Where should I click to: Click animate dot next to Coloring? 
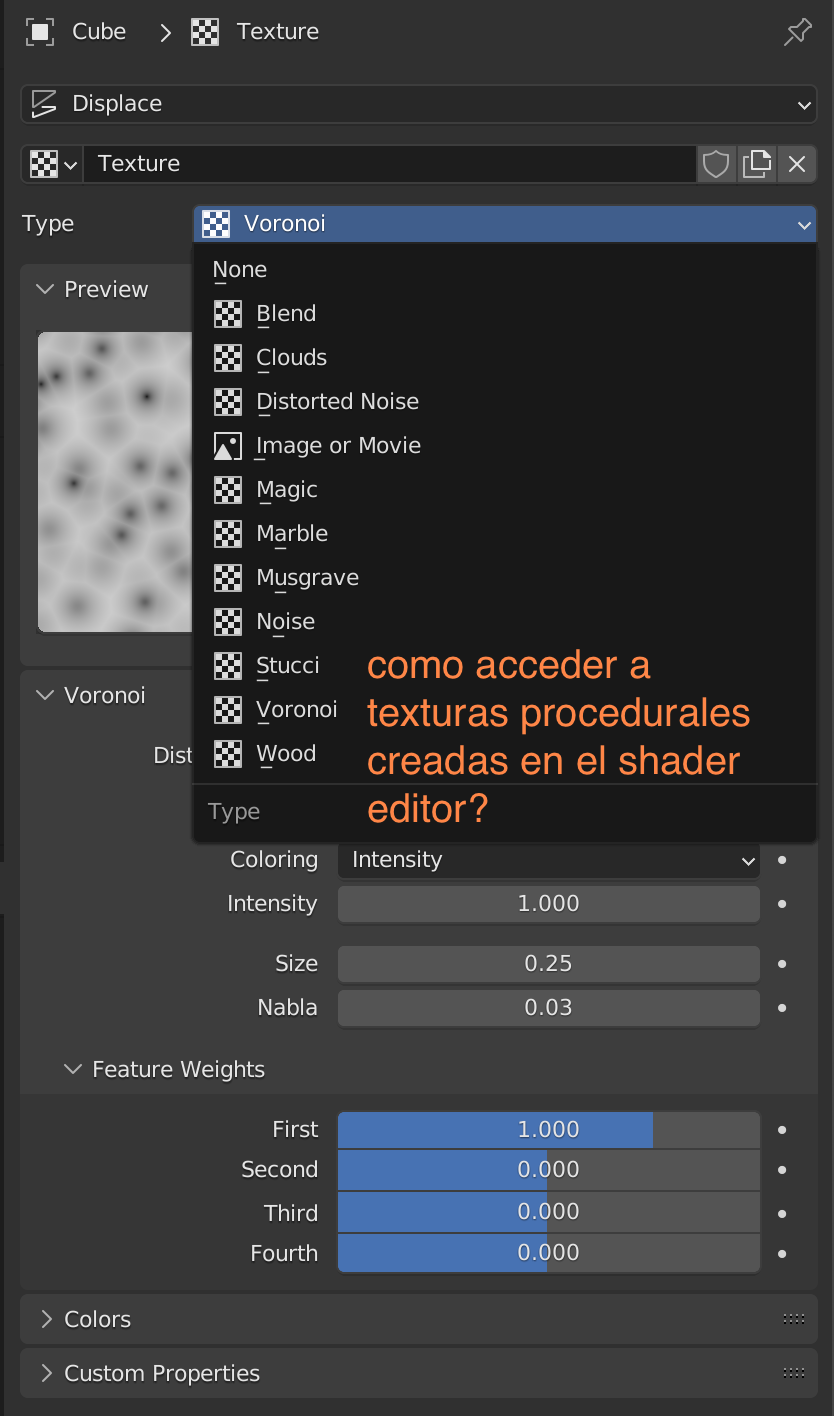(x=782, y=860)
